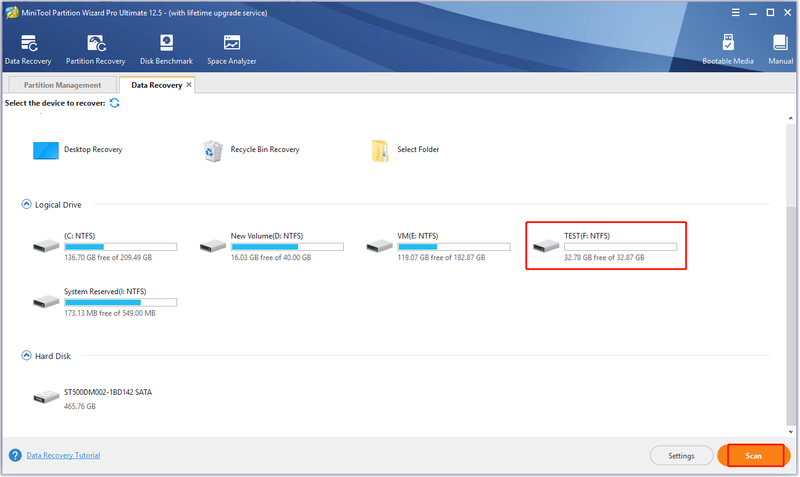Click the "New Volume(D: NTFS)" label
The width and height of the screenshot is (800, 477).
(x=267, y=236)
